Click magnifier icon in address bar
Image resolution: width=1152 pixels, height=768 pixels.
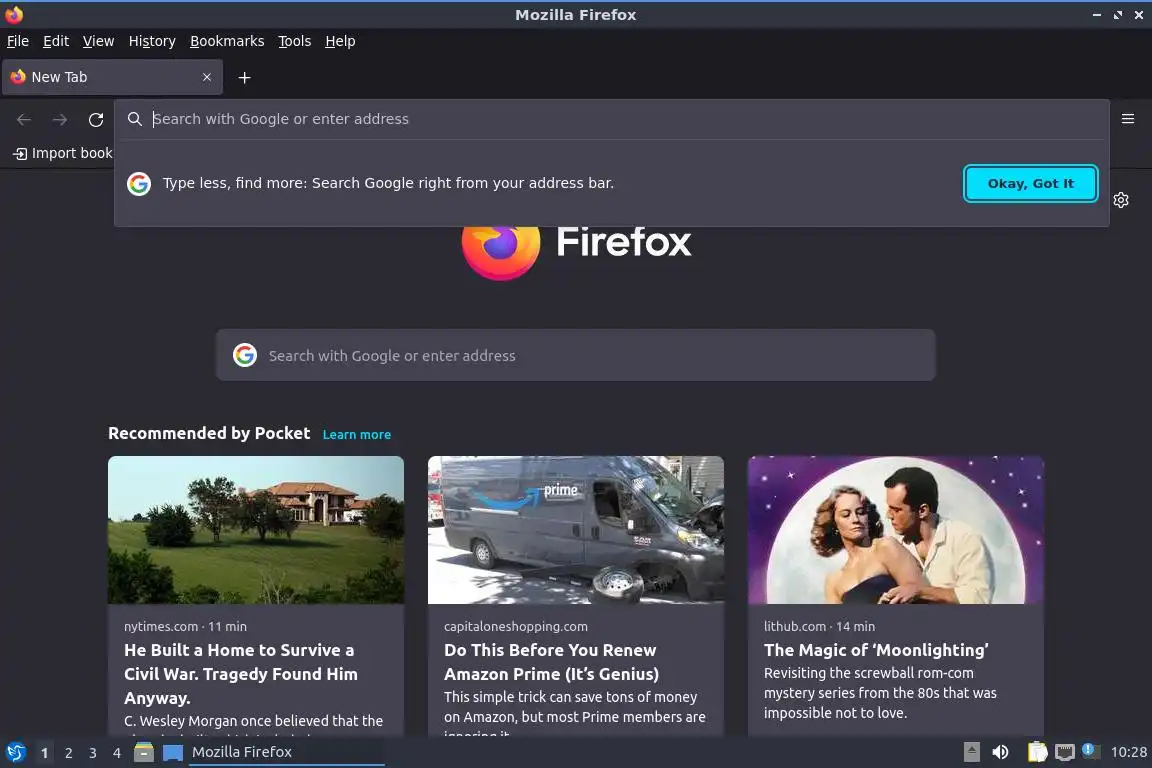(134, 119)
